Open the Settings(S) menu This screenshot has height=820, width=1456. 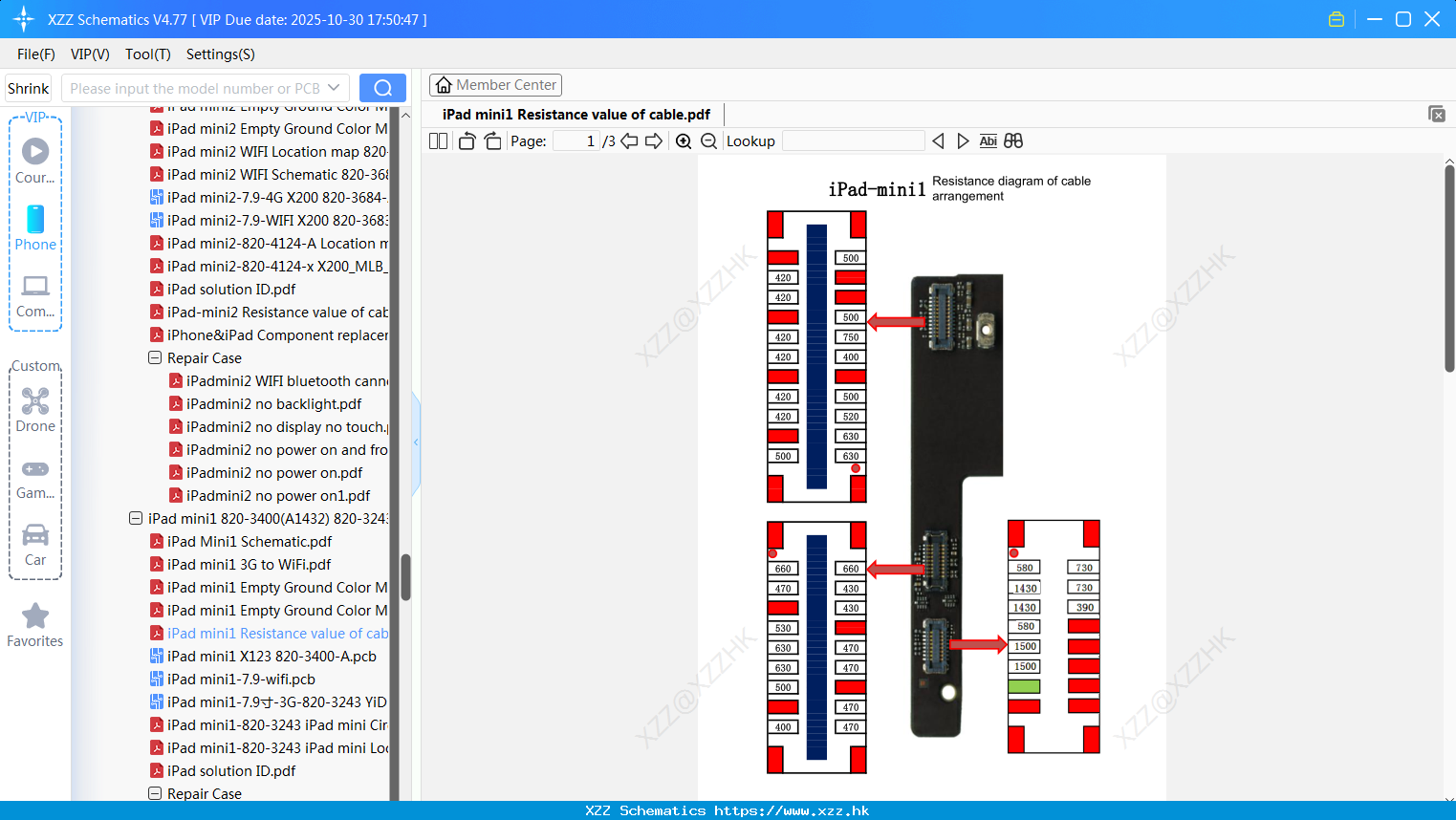pos(221,54)
